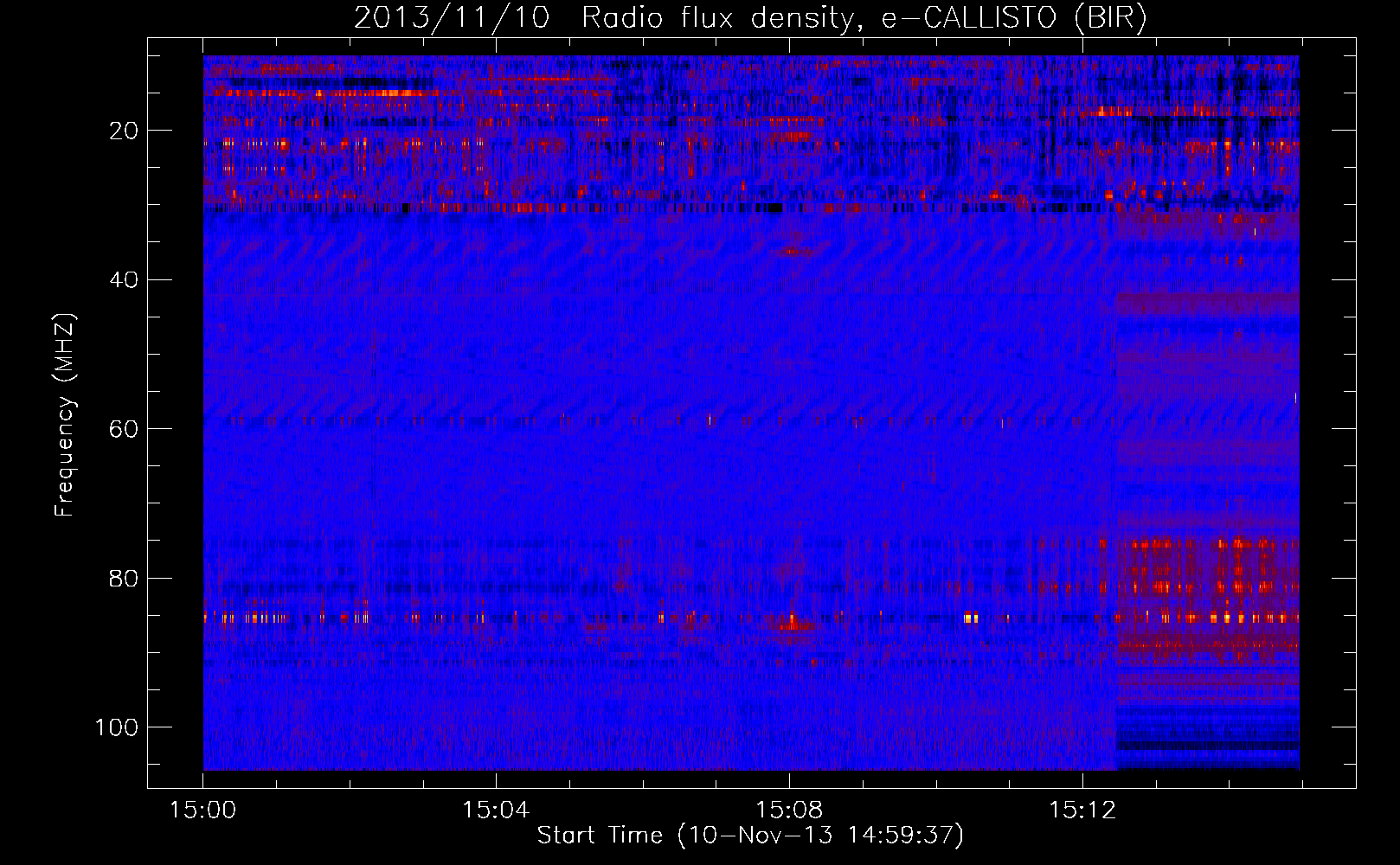Click the 'Start Time (10-Nov-13 14:59:37)' axis label
Image resolution: width=1400 pixels, height=865 pixels.
[750, 836]
